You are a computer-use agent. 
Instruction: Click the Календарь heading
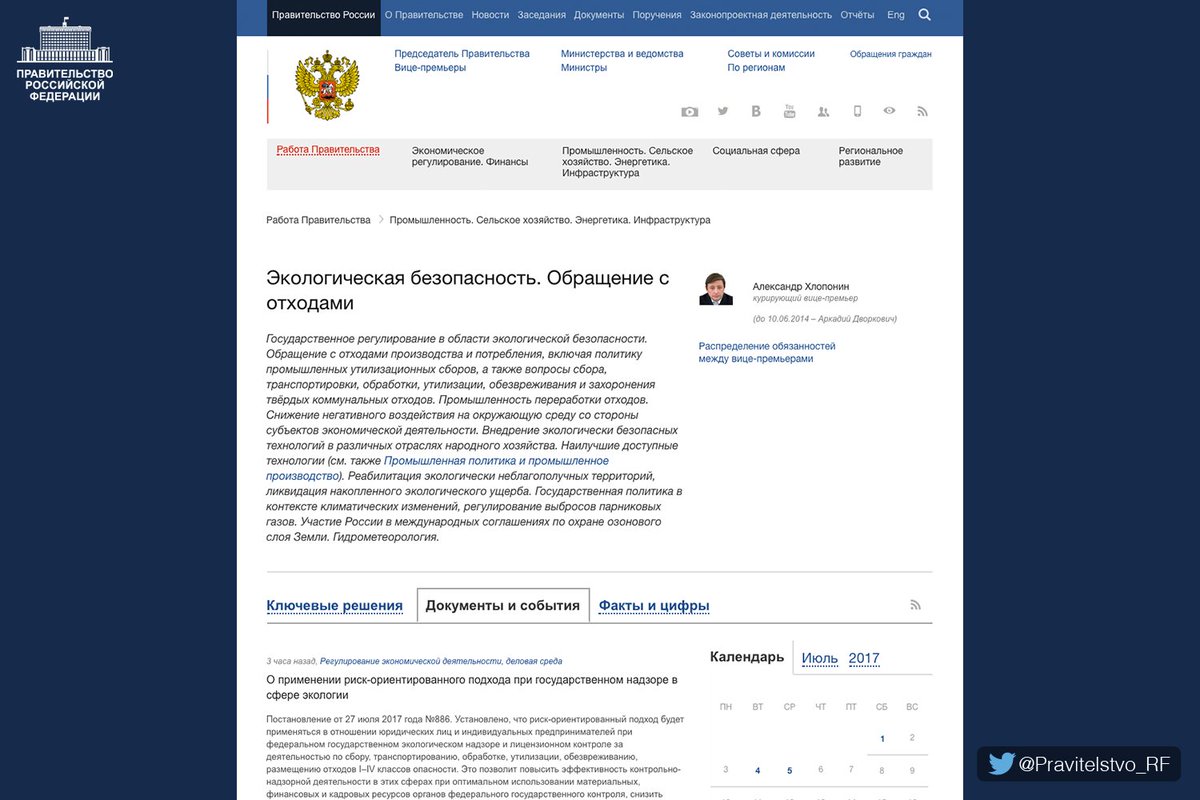(x=747, y=657)
